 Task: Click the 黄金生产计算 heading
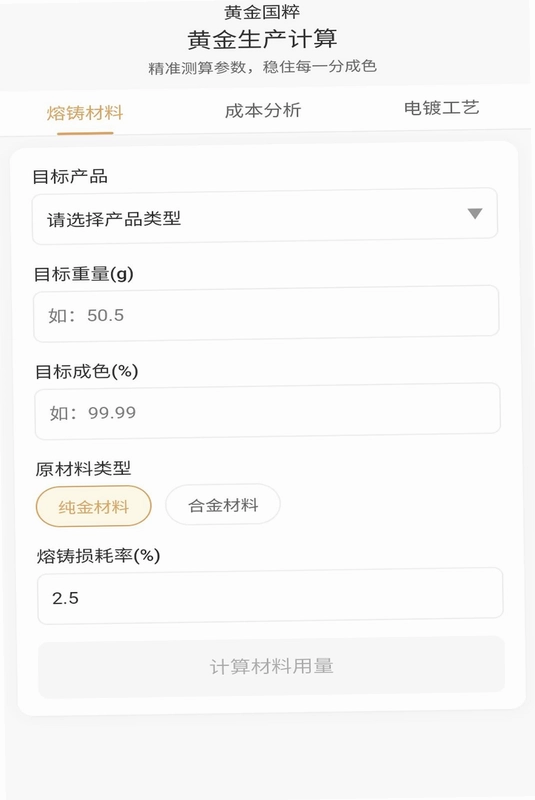262,39
